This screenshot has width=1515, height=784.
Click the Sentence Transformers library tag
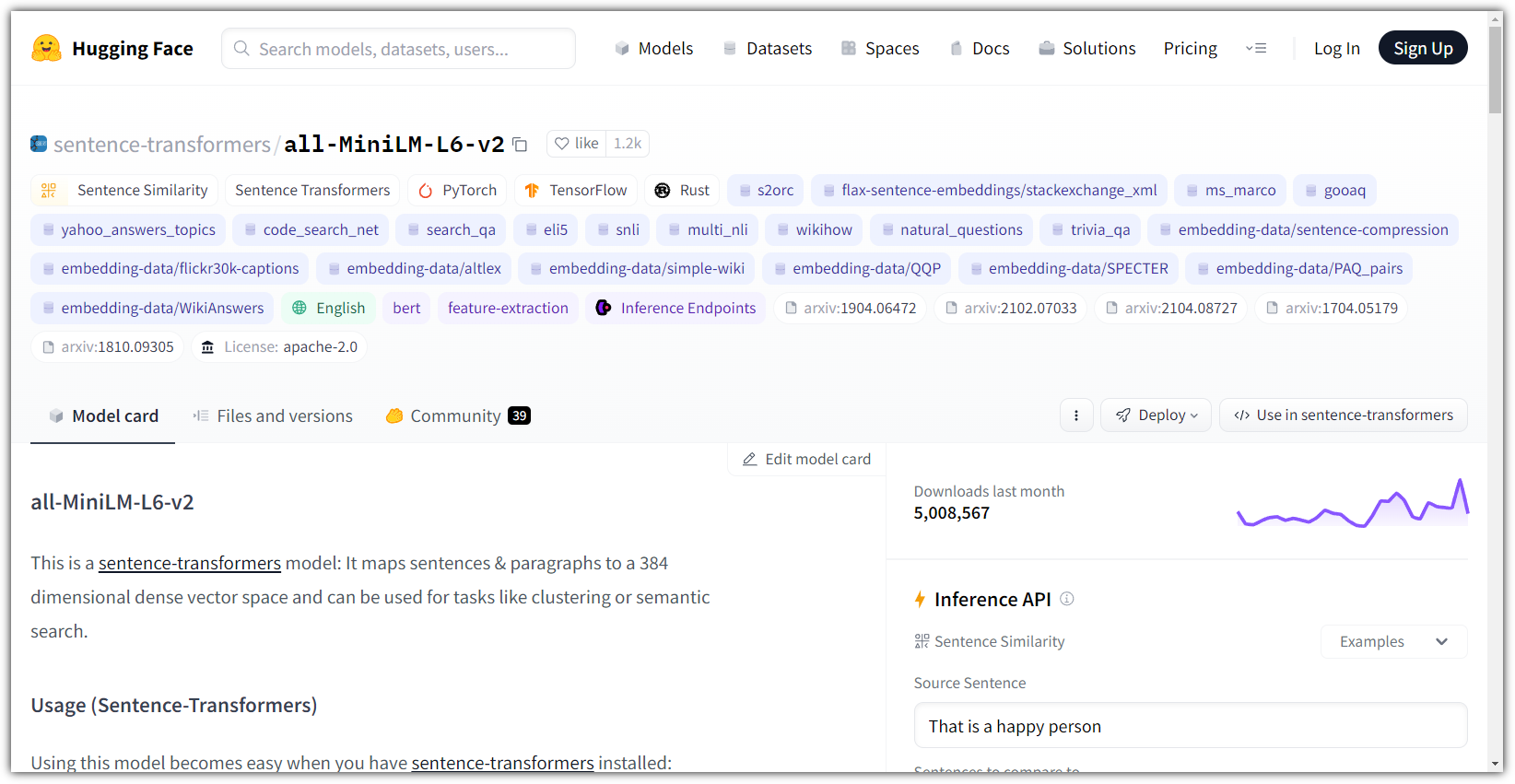(312, 191)
